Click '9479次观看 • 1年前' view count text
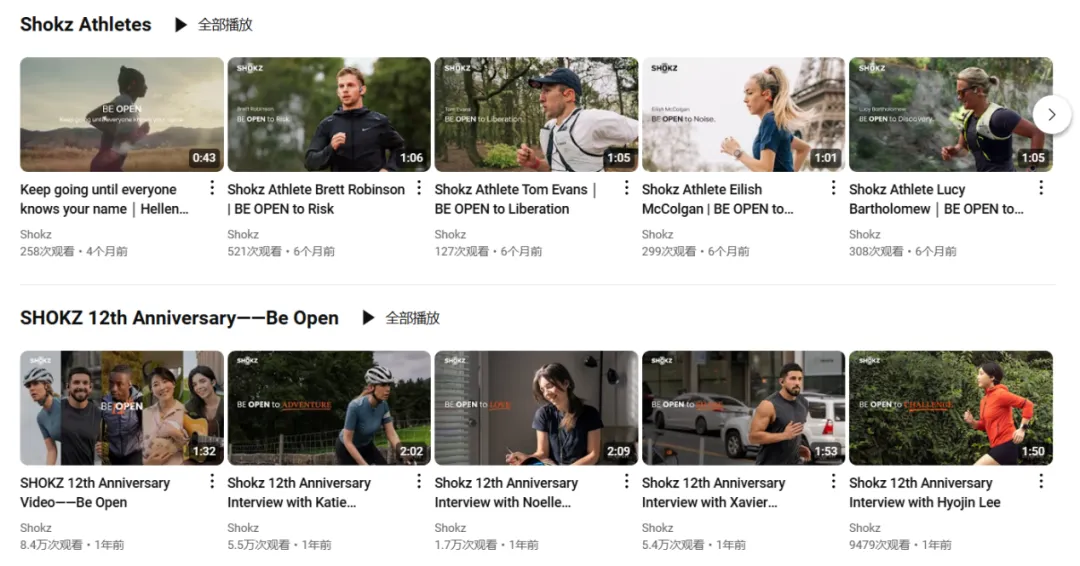 (900, 545)
